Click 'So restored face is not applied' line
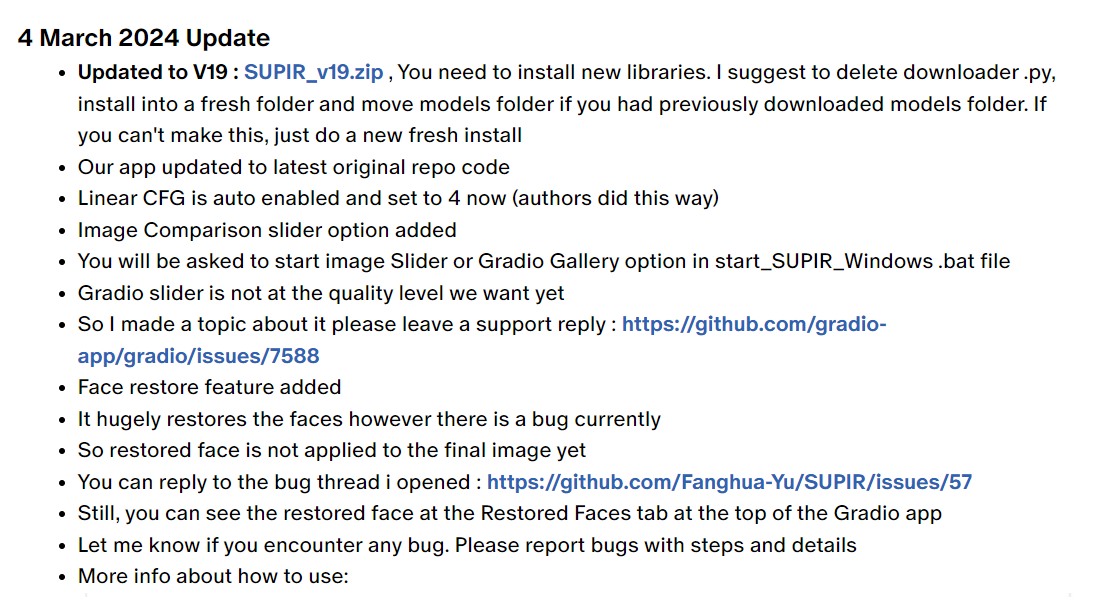Viewport: 1094px width, 597px height. [331, 451]
